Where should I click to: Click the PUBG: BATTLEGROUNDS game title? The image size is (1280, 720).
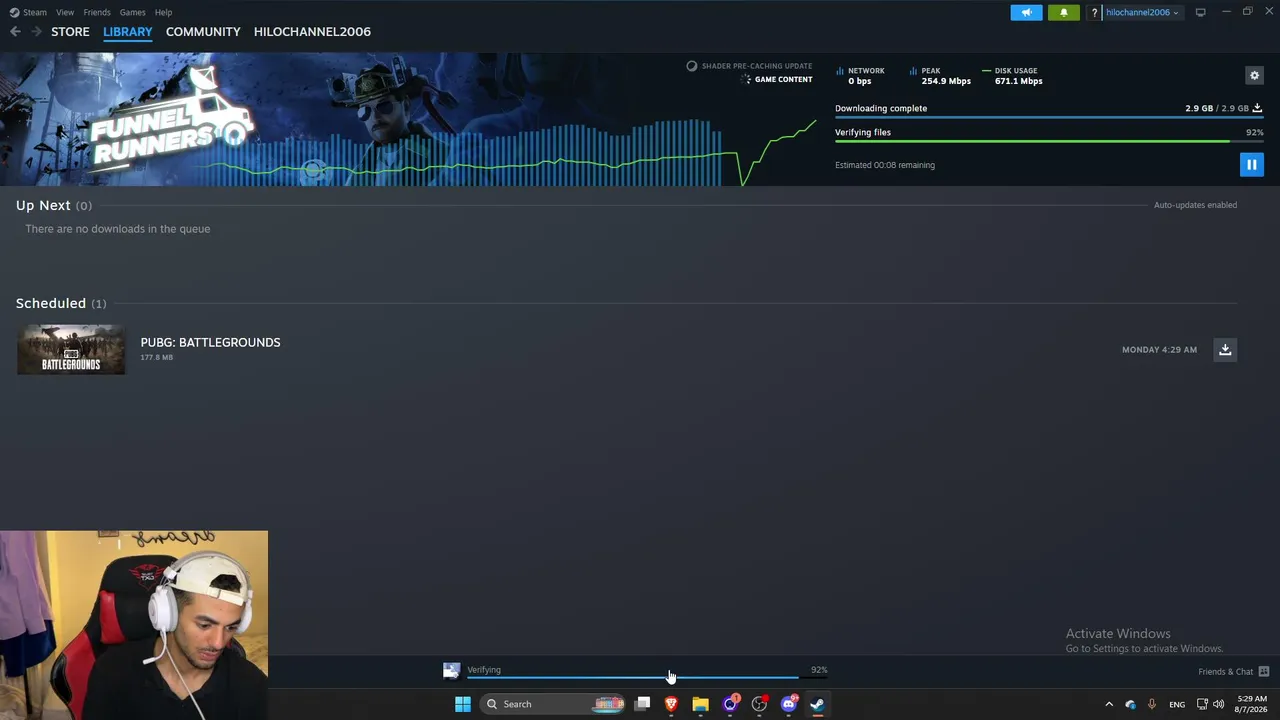pyautogui.click(x=210, y=342)
